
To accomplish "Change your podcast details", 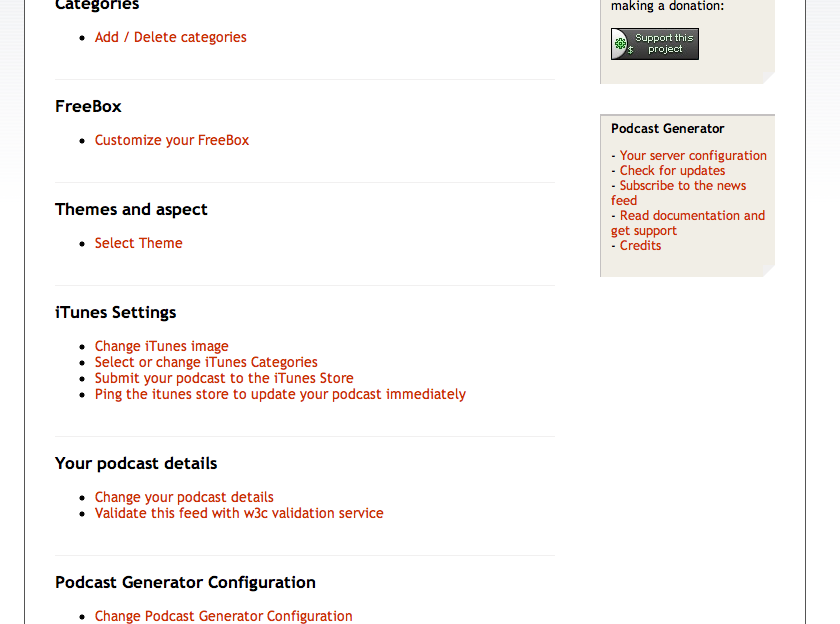I will 184,497.
